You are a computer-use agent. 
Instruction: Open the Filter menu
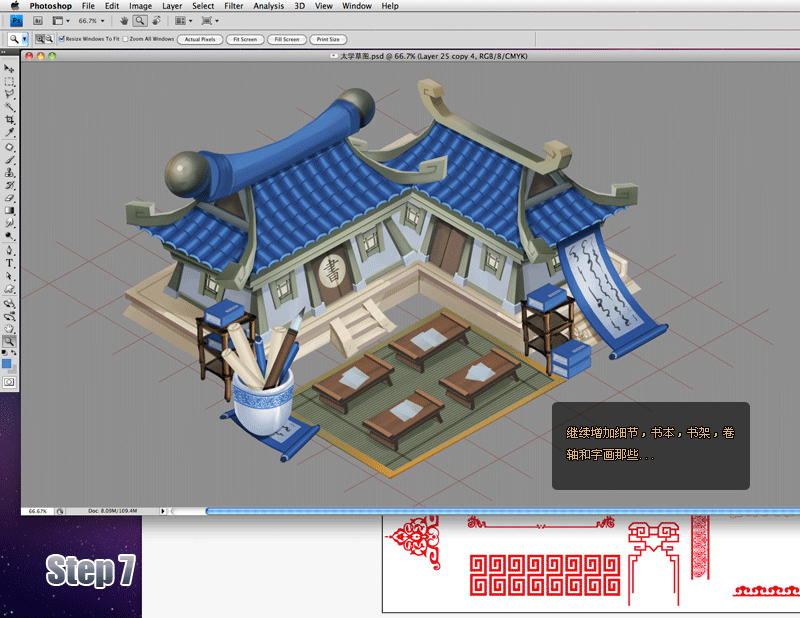pos(234,6)
